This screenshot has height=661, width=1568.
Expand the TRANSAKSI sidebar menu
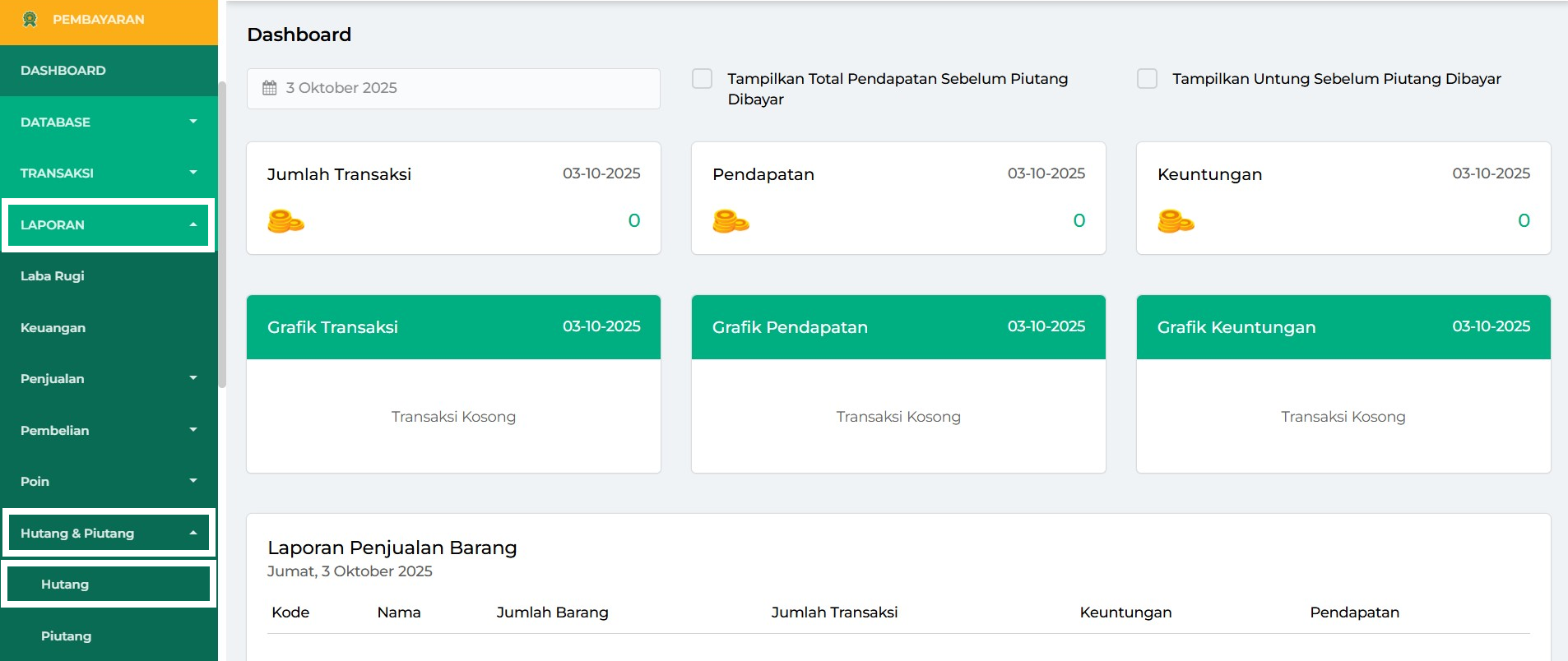tap(108, 173)
